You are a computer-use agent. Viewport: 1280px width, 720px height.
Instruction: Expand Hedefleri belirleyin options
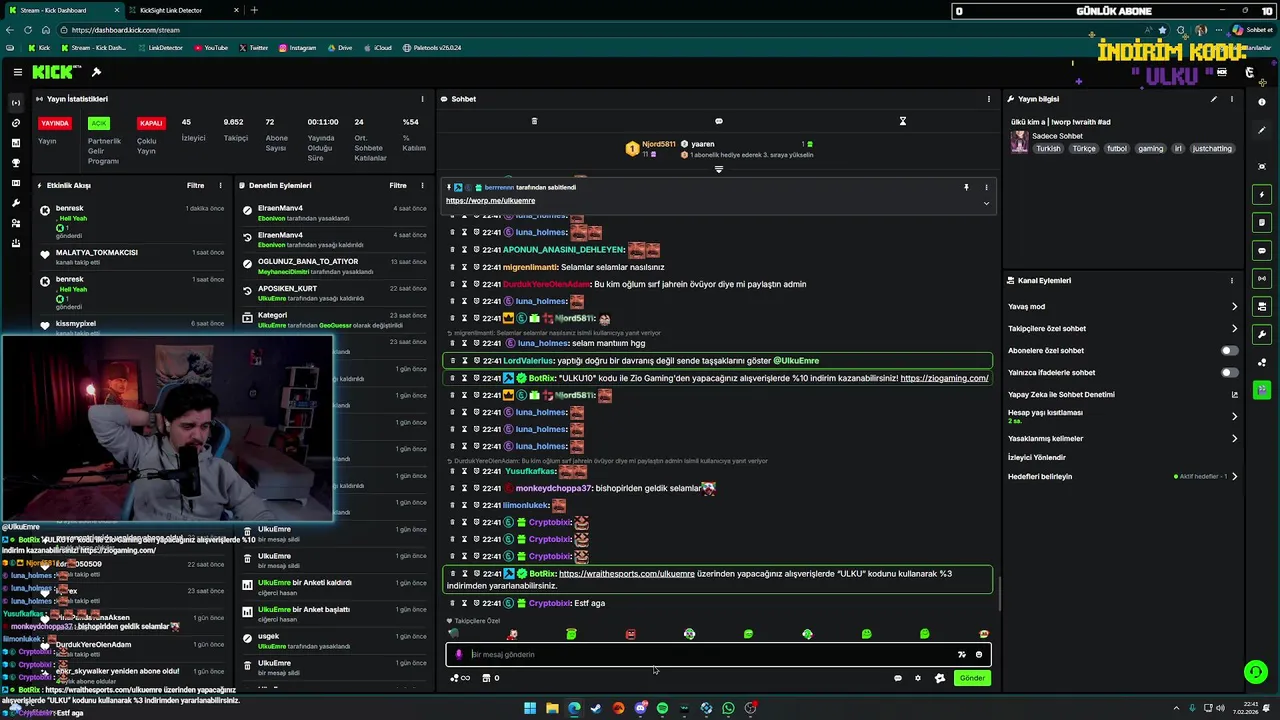(1123, 477)
